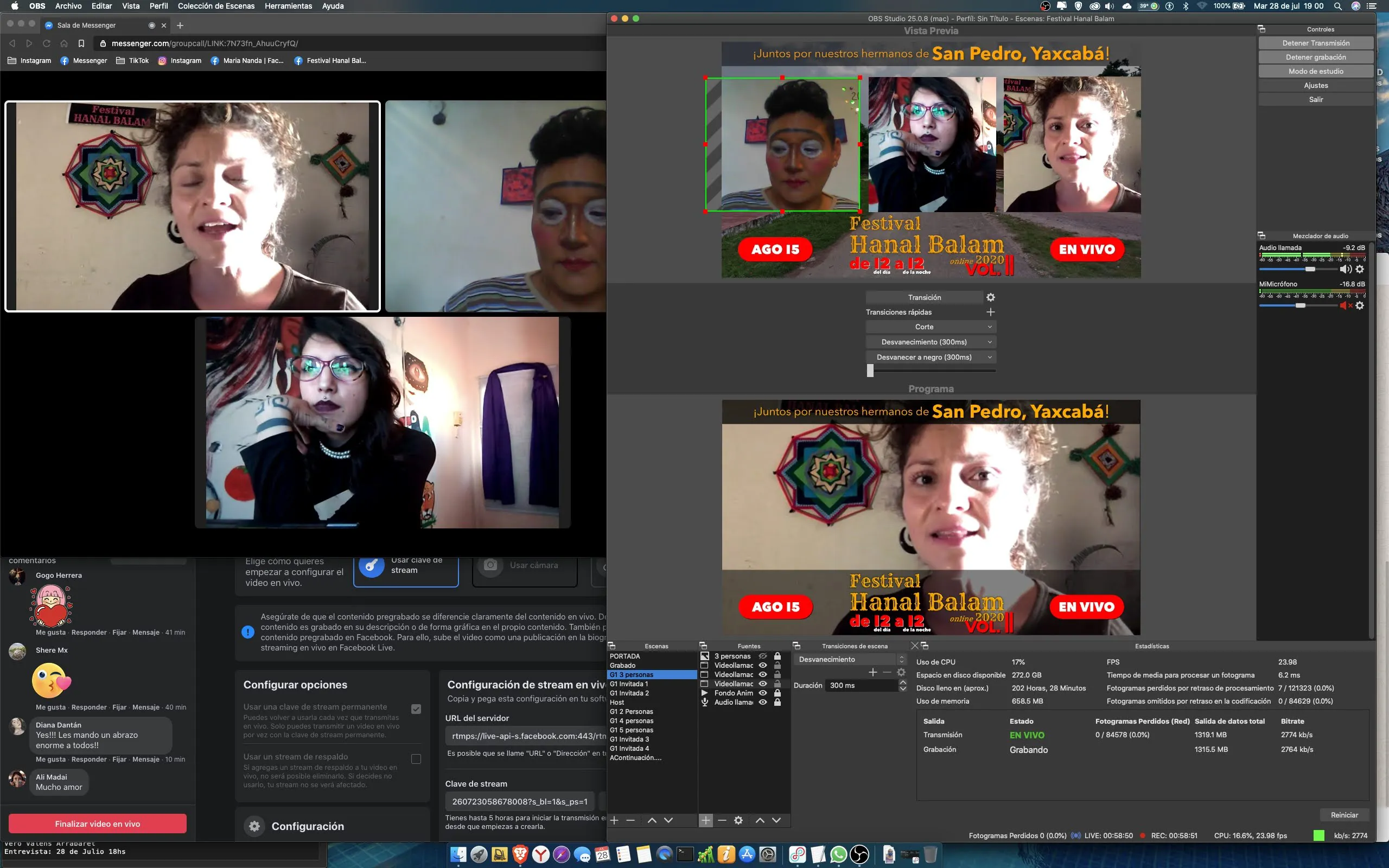Unlock the 3 personas source
Image resolution: width=1389 pixels, height=868 pixels.
pyautogui.click(x=778, y=656)
